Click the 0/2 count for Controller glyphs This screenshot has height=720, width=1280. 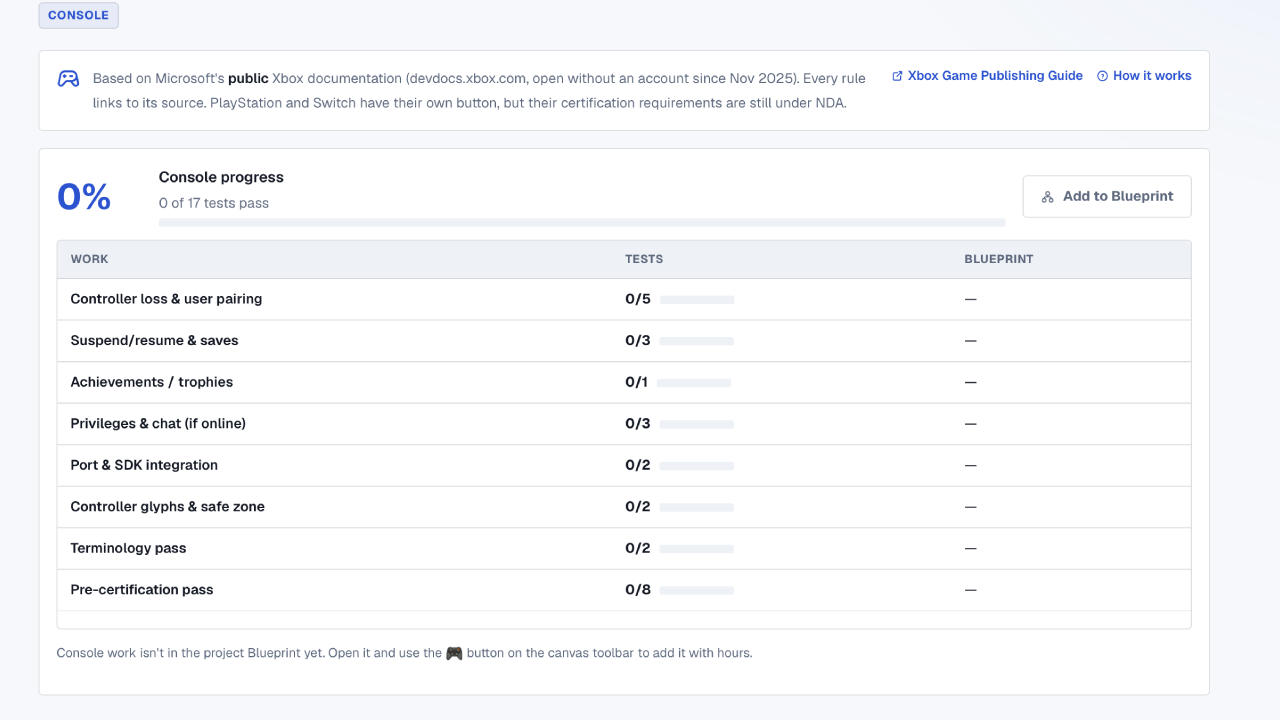(x=638, y=507)
